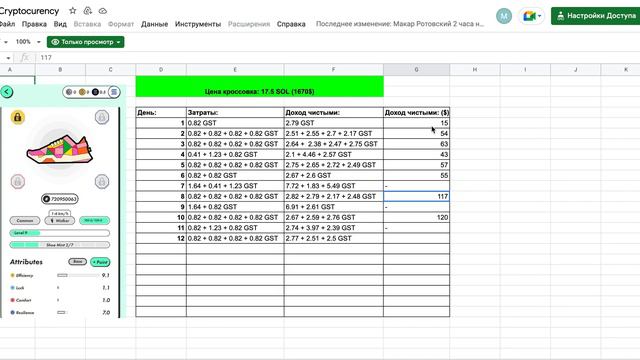Select cell 0.41 + 1.23 + 0.82 GST
Image resolution: width=640 pixels, height=360 pixels.
pos(235,154)
